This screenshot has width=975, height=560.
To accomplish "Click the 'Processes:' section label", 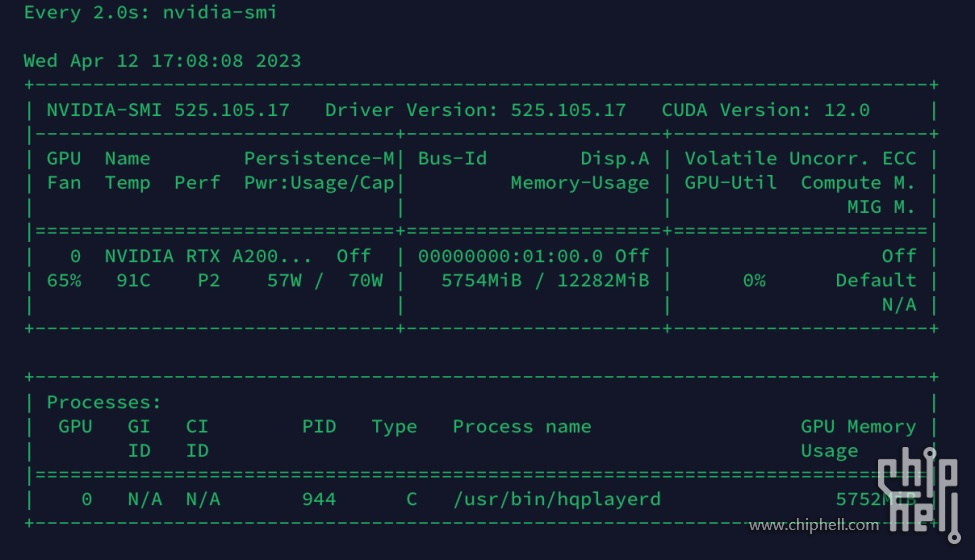I will 104,402.
